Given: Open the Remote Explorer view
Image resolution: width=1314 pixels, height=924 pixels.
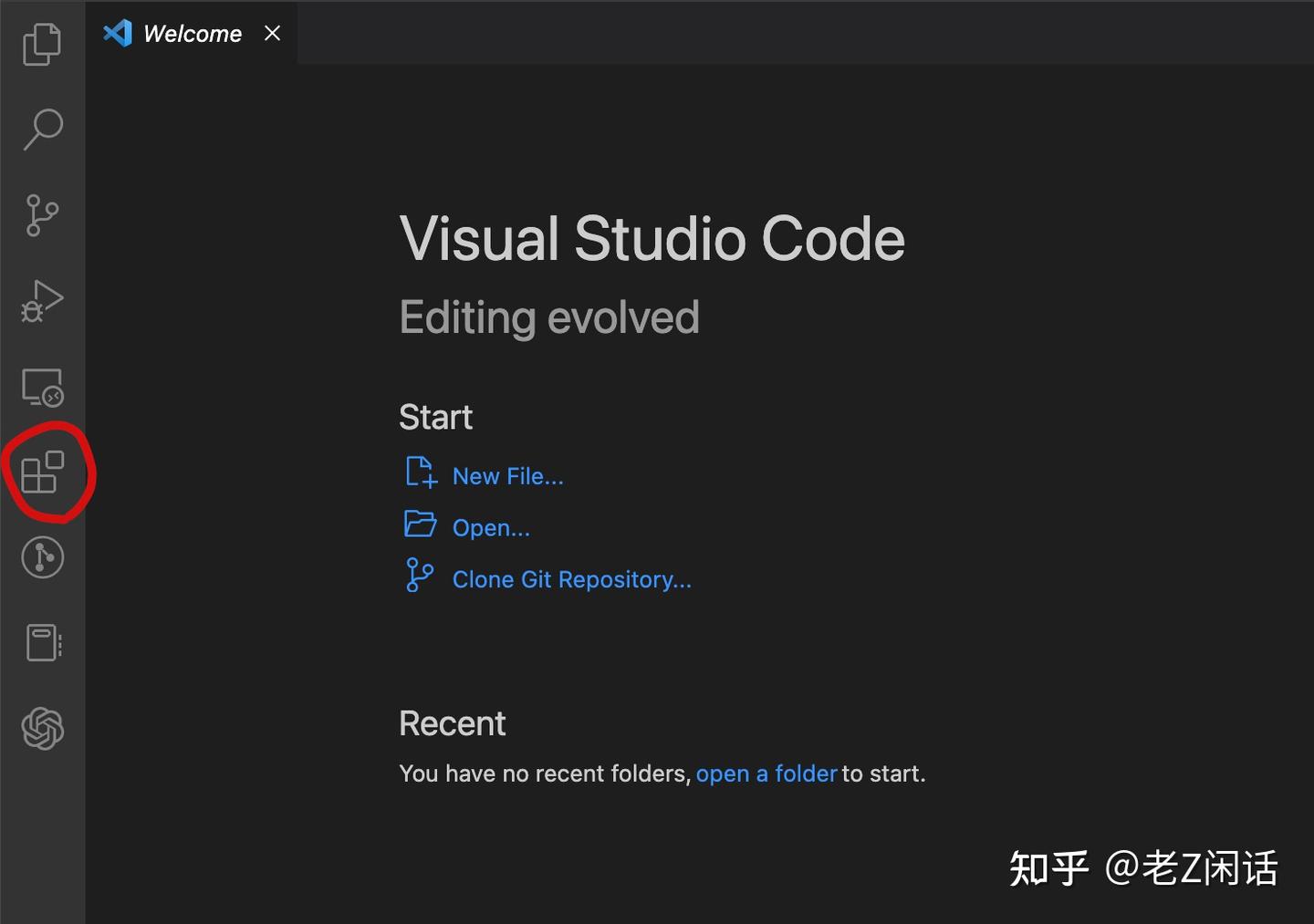Looking at the screenshot, I should [x=42, y=387].
